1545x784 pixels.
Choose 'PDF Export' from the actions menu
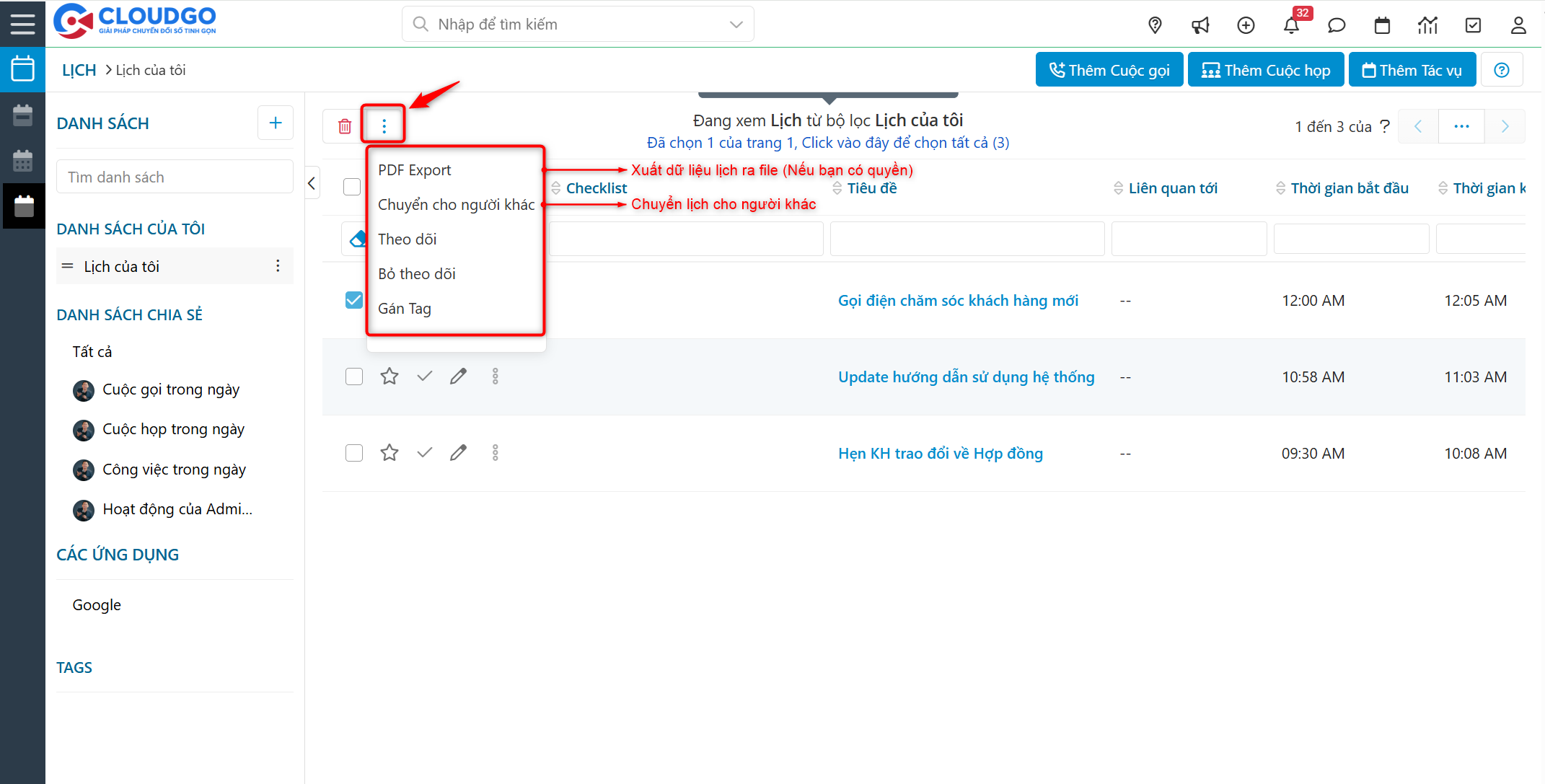pyautogui.click(x=415, y=169)
